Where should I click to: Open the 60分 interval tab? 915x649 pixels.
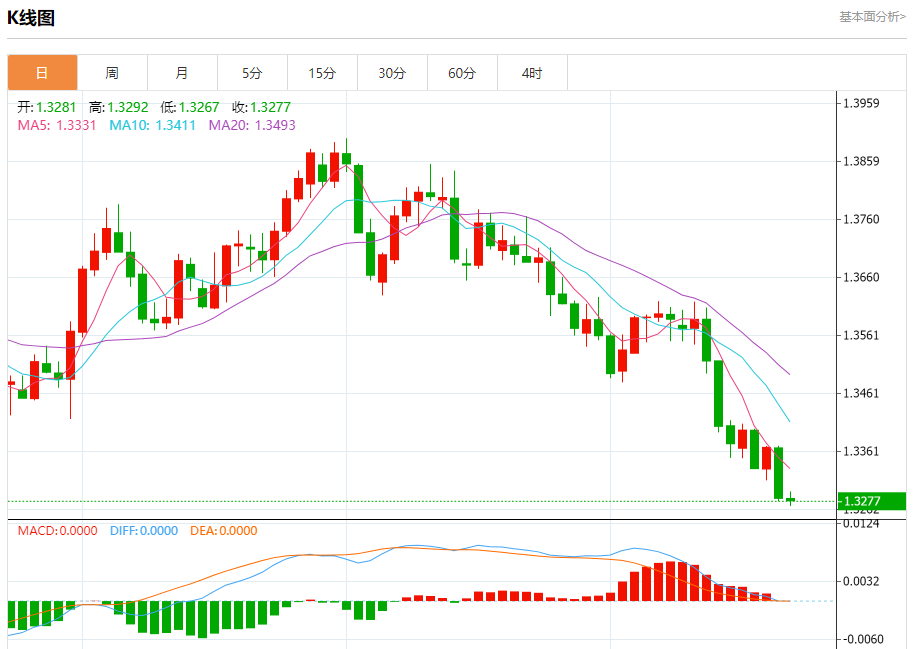tap(462, 73)
